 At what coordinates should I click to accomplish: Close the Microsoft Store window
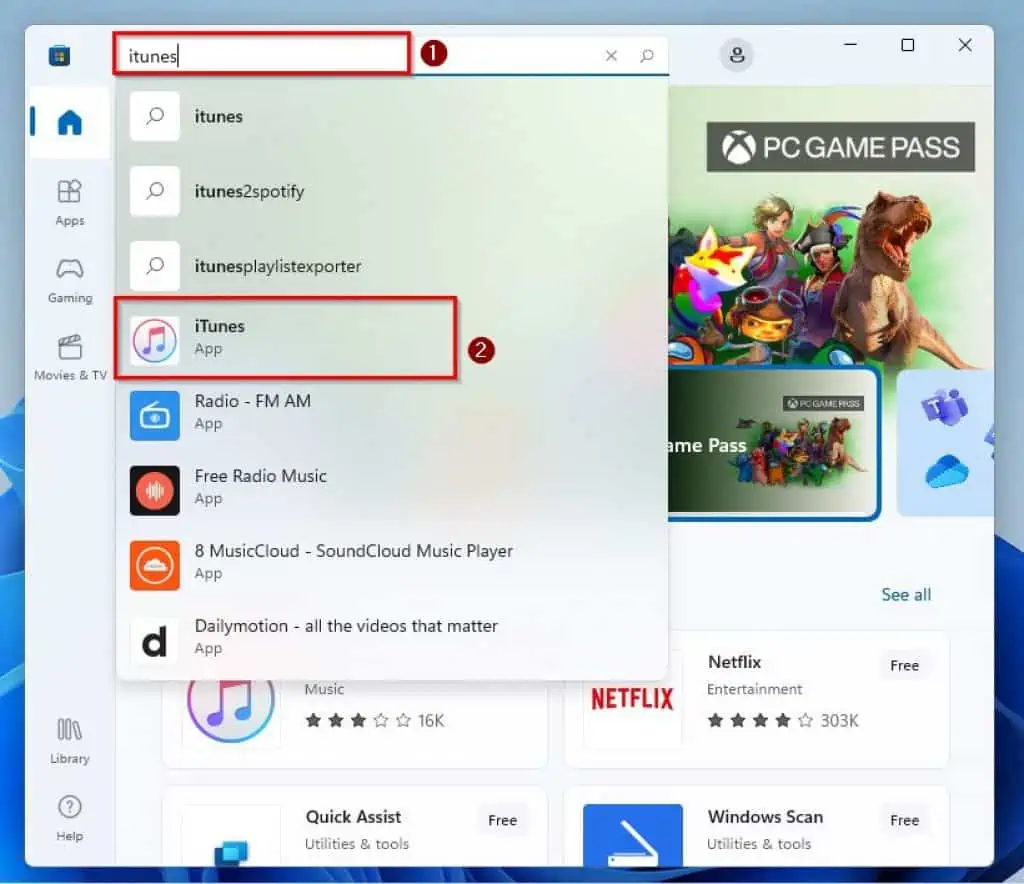coord(965,45)
